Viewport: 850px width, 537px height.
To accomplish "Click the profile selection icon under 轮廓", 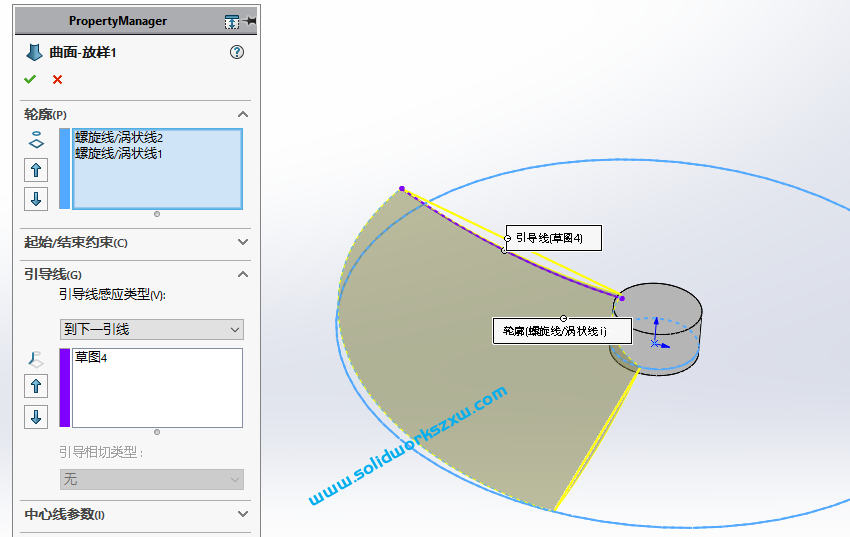I will coord(36,140).
